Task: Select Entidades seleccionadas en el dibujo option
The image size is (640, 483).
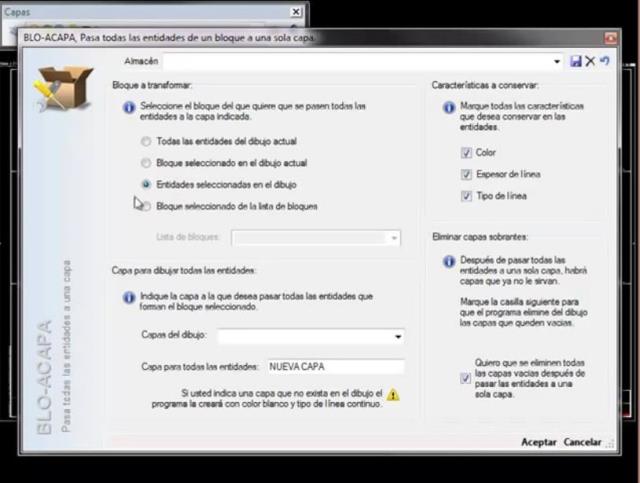Action: tap(146, 185)
